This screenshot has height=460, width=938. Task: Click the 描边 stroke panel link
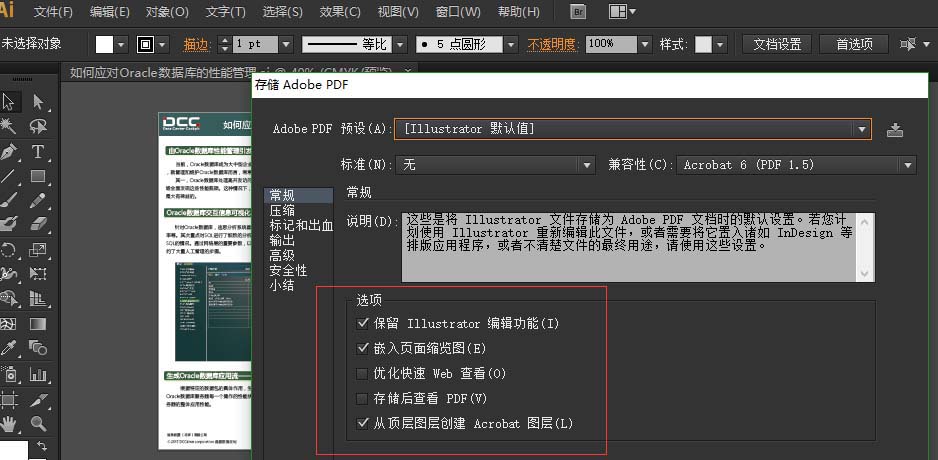pyautogui.click(x=196, y=44)
